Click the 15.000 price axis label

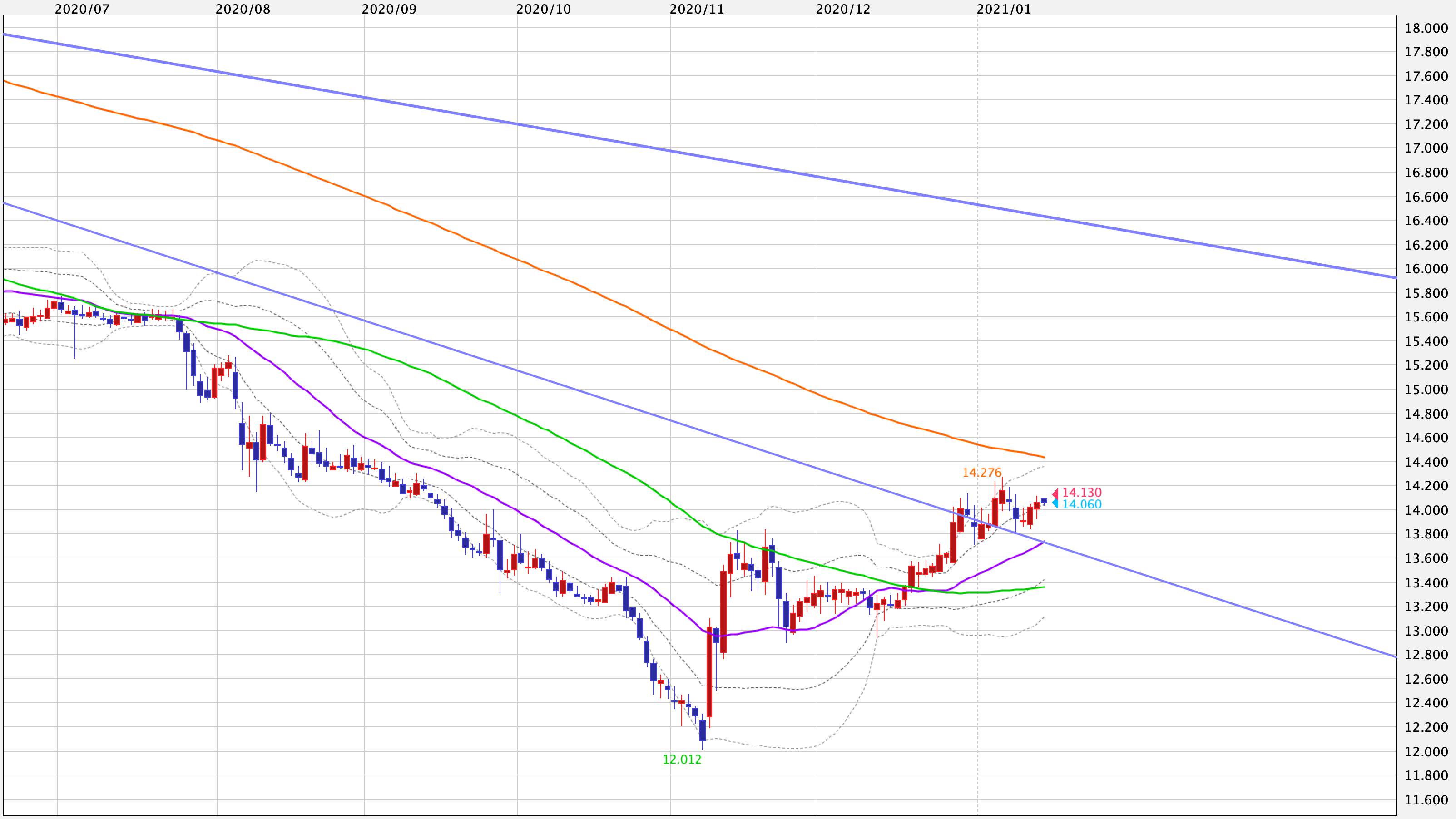click(x=1426, y=389)
